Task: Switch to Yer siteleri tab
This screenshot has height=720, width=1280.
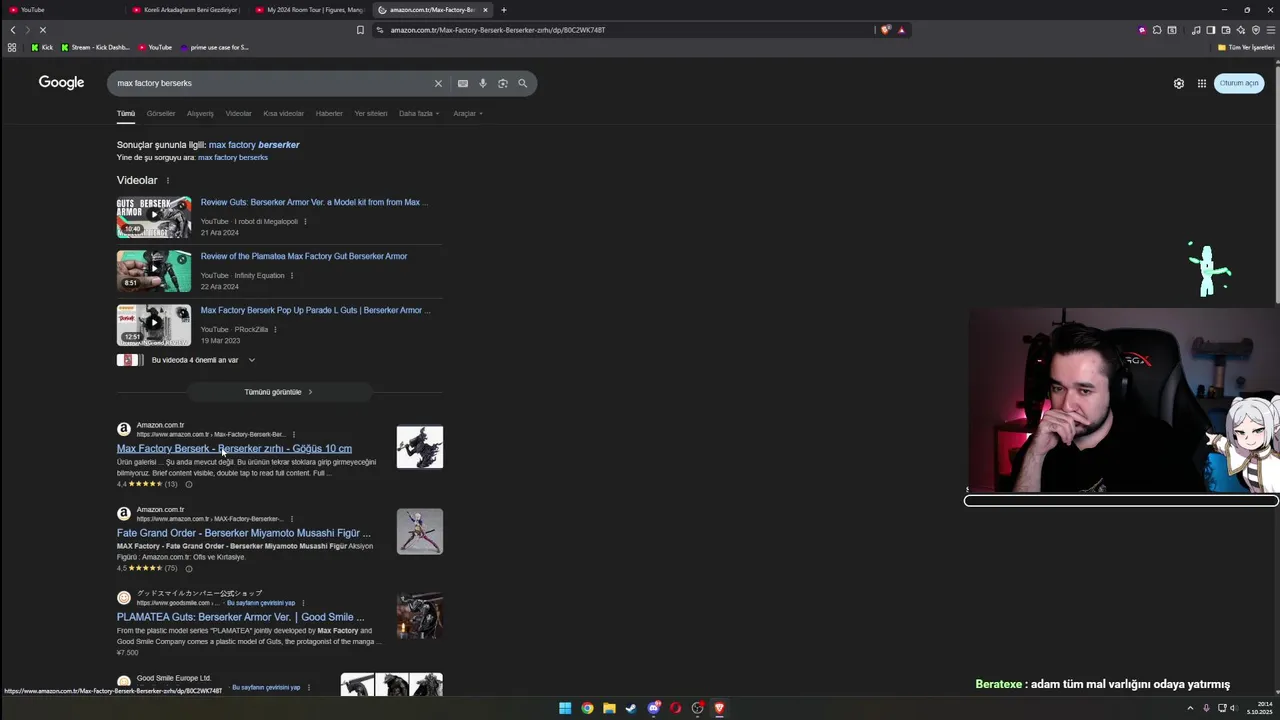Action: pos(371,113)
